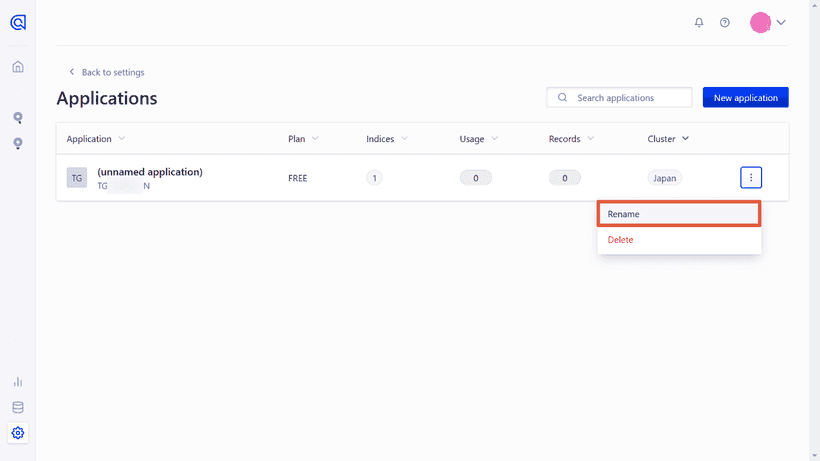Click the Applications page heading
The image size is (820, 461).
[107, 98]
